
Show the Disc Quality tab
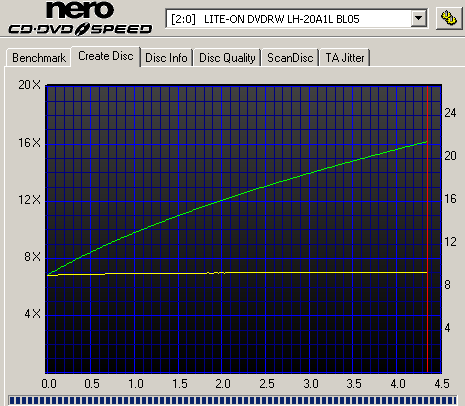[x=227, y=58]
